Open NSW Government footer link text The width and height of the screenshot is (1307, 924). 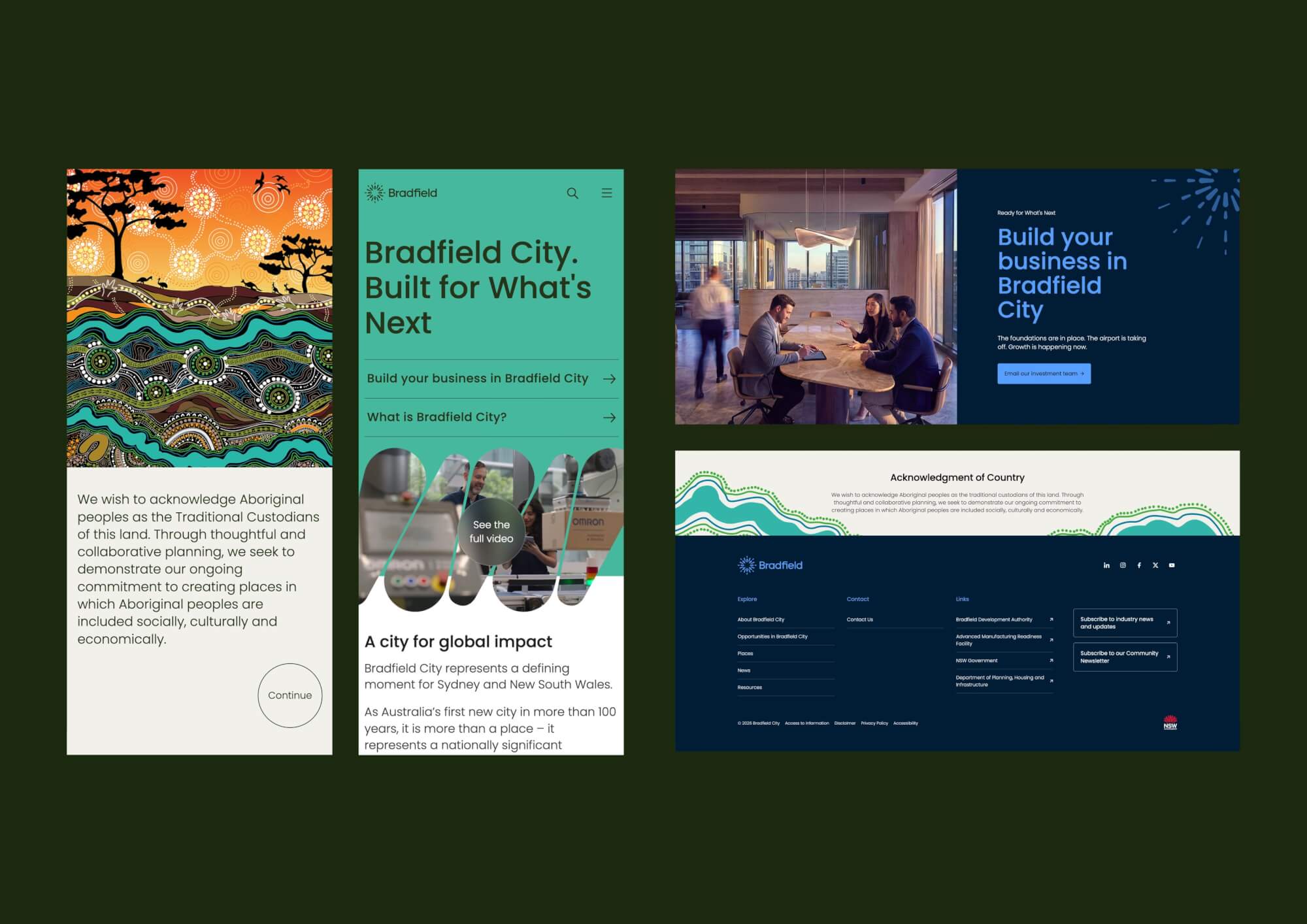point(976,661)
